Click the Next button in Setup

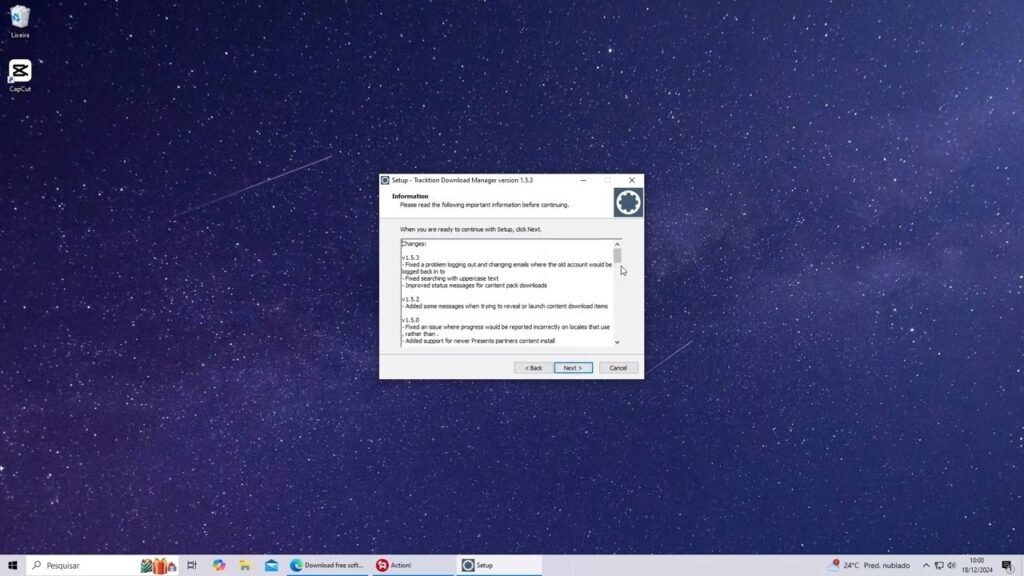(x=573, y=368)
